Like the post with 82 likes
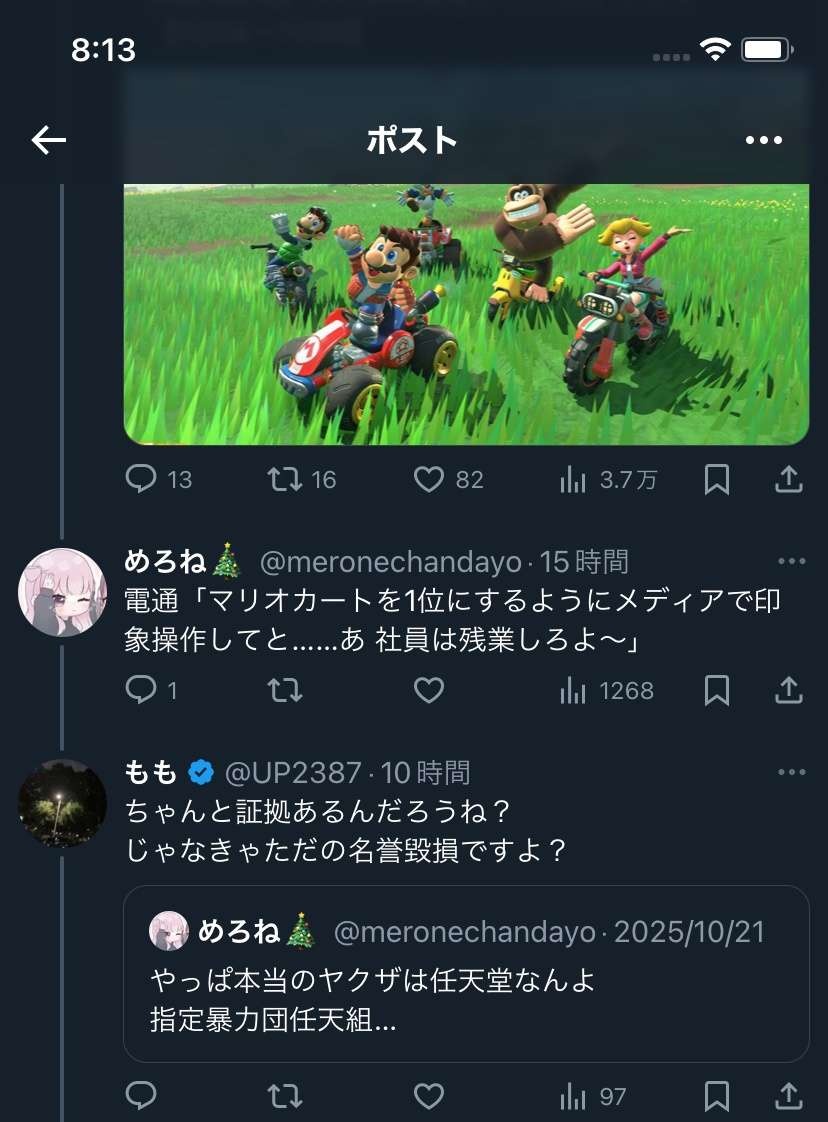This screenshot has width=828, height=1122. pos(449,479)
